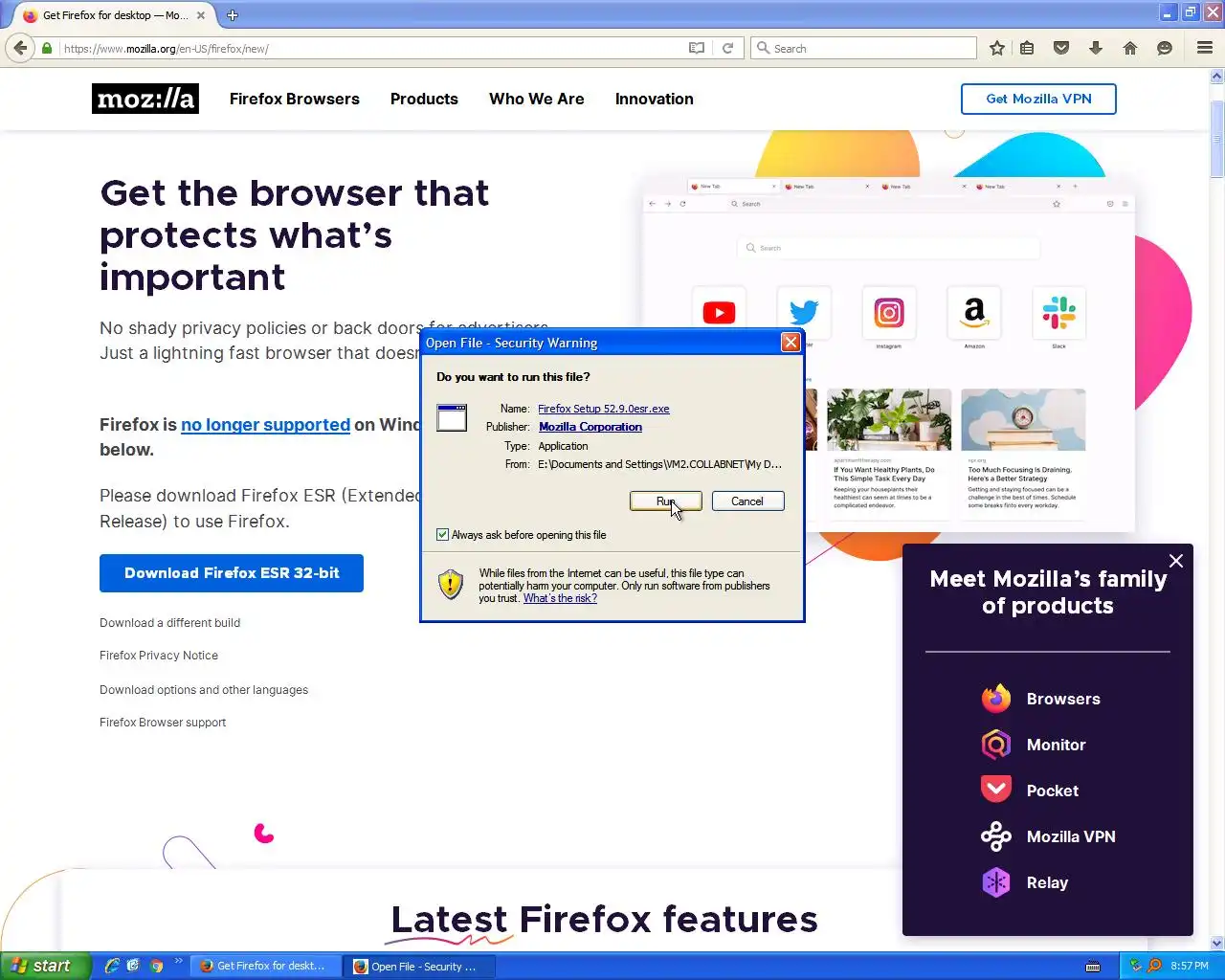Launch Chrome from the quick launch bar
1225x980 pixels.
pos(156,966)
